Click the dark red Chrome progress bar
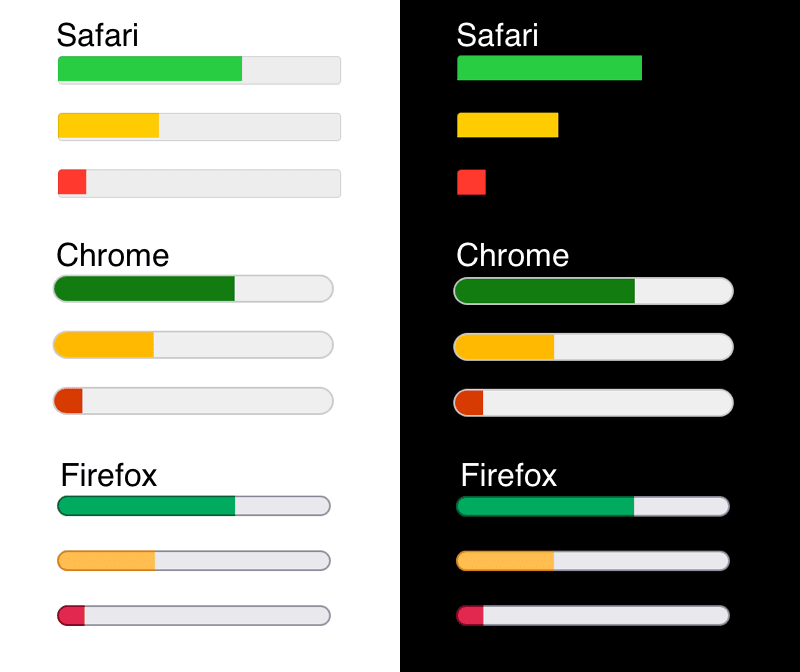The height and width of the screenshot is (672, 800). click(x=67, y=400)
